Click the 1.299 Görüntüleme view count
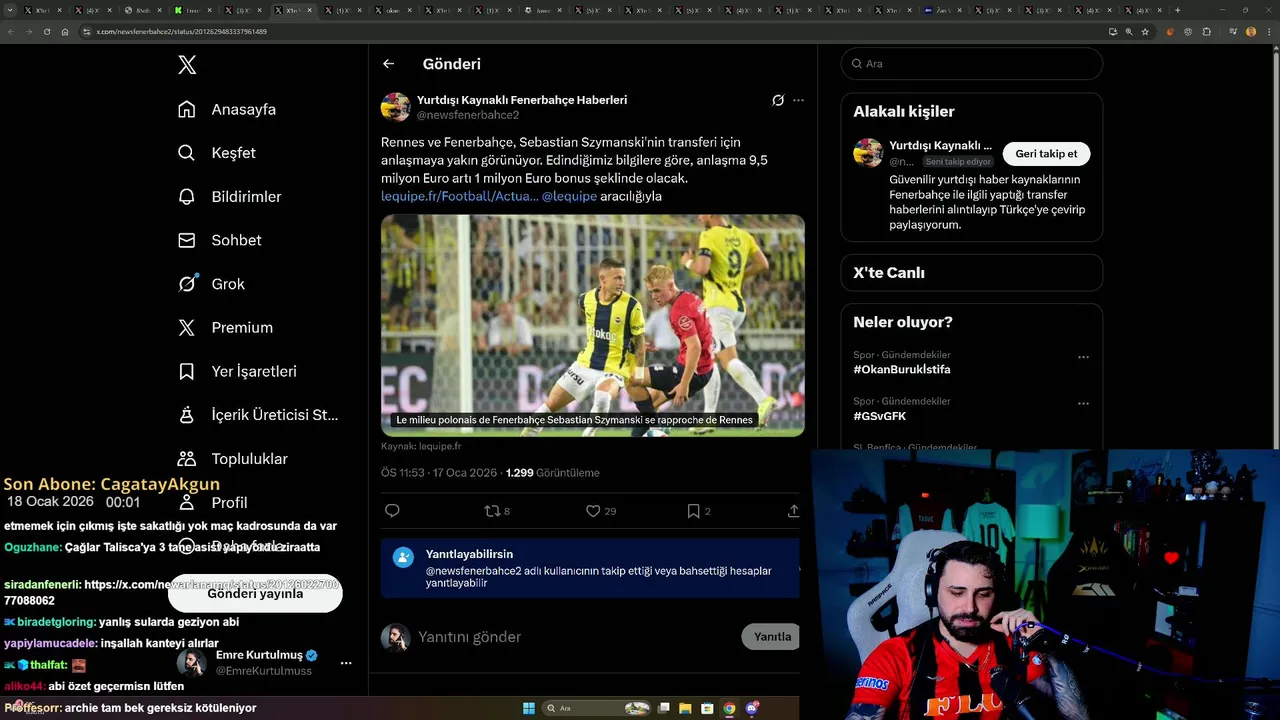This screenshot has width=1280, height=720. [x=553, y=473]
